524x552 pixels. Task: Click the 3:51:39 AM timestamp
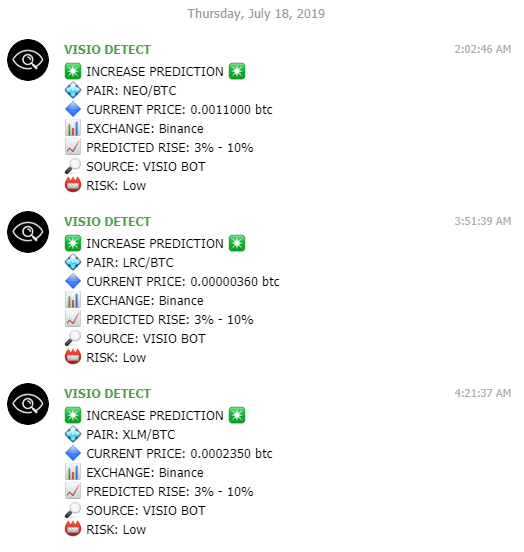pyautogui.click(x=482, y=221)
